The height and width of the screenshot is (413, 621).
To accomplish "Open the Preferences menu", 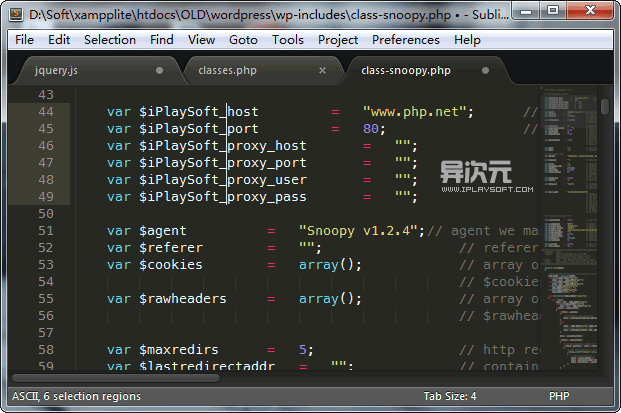I will click(x=405, y=40).
